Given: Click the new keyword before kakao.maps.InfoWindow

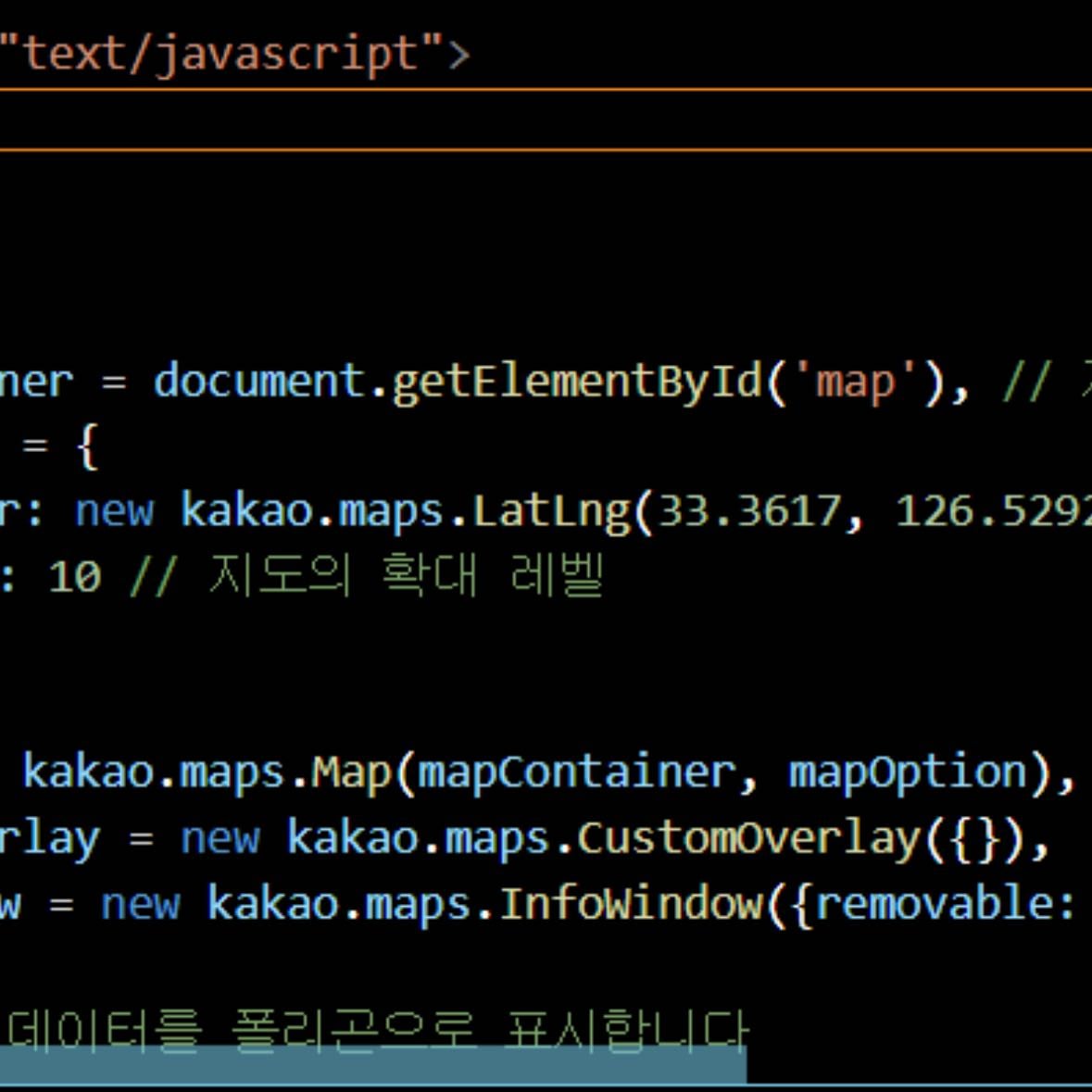Looking at the screenshot, I should point(141,905).
